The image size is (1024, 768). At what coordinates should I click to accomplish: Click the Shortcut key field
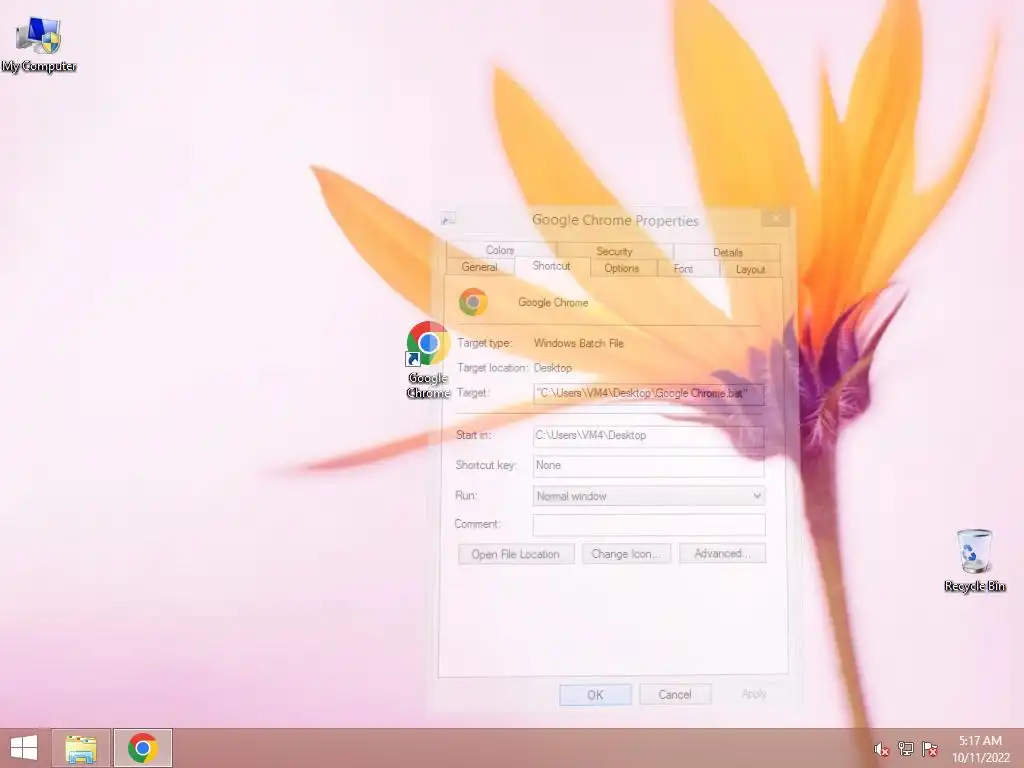[x=648, y=466]
